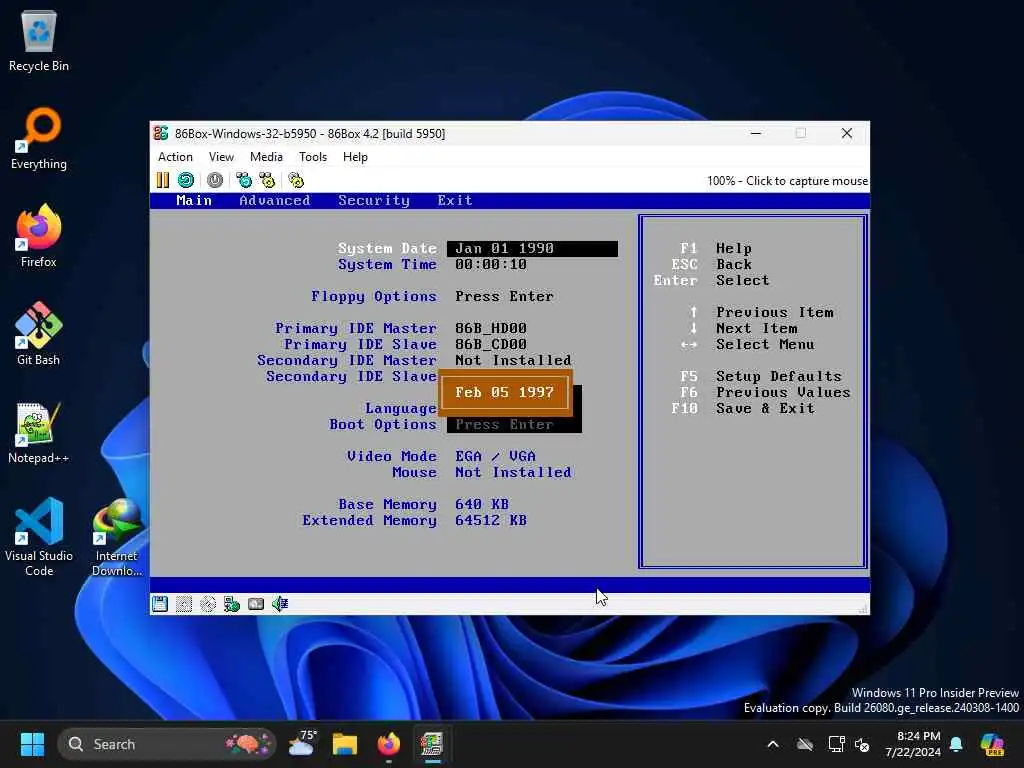Click the F6 Previous Values hint
Image resolution: width=1024 pixels, height=768 pixels.
765,392
